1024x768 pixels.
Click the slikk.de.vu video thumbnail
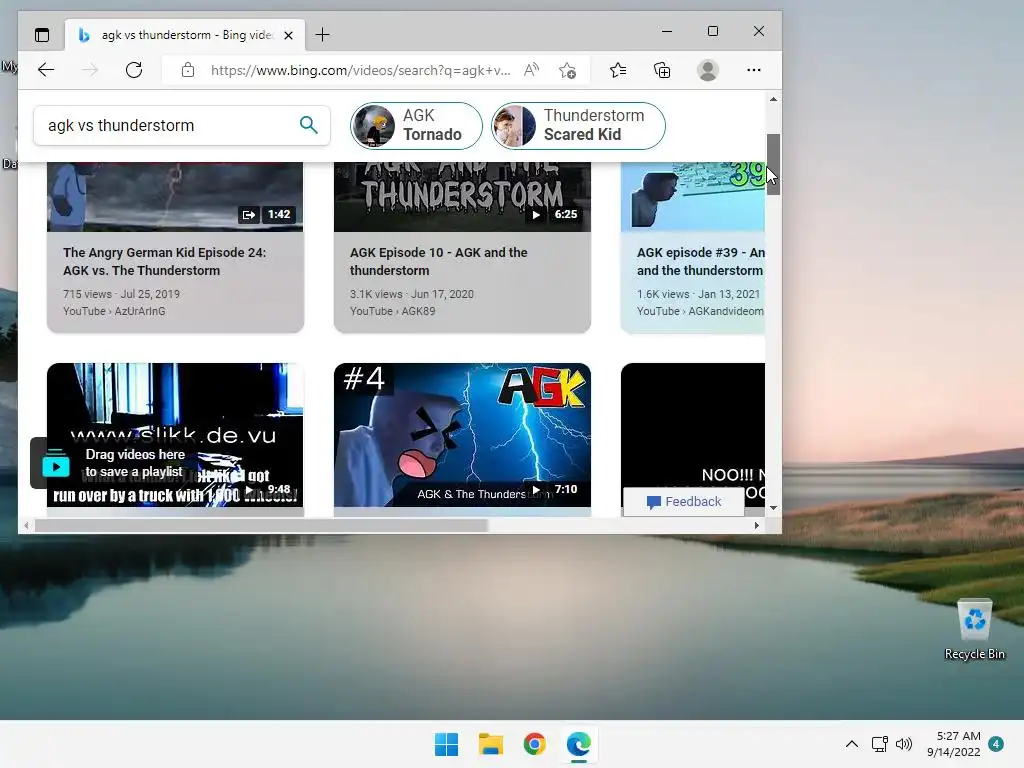[x=175, y=435]
